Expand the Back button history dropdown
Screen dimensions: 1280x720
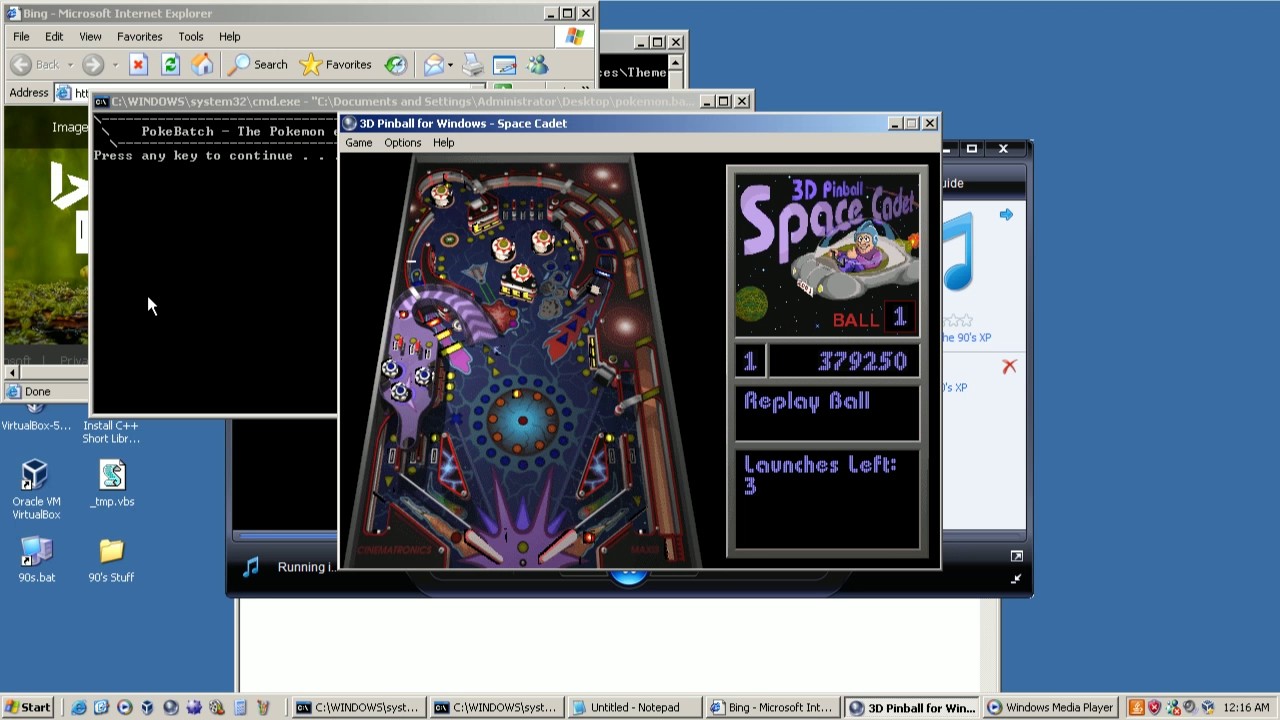pyautogui.click(x=70, y=65)
